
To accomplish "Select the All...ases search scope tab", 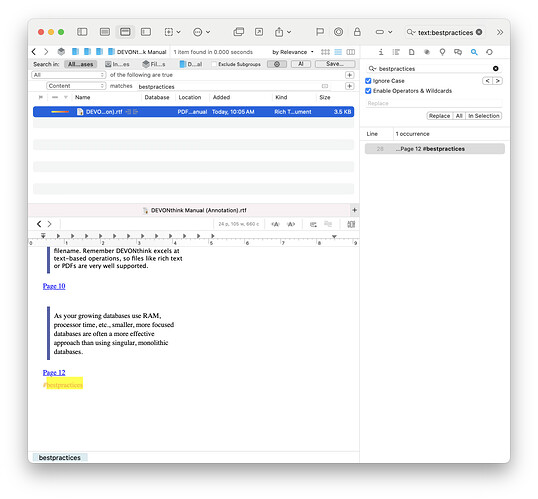I will point(81,64).
